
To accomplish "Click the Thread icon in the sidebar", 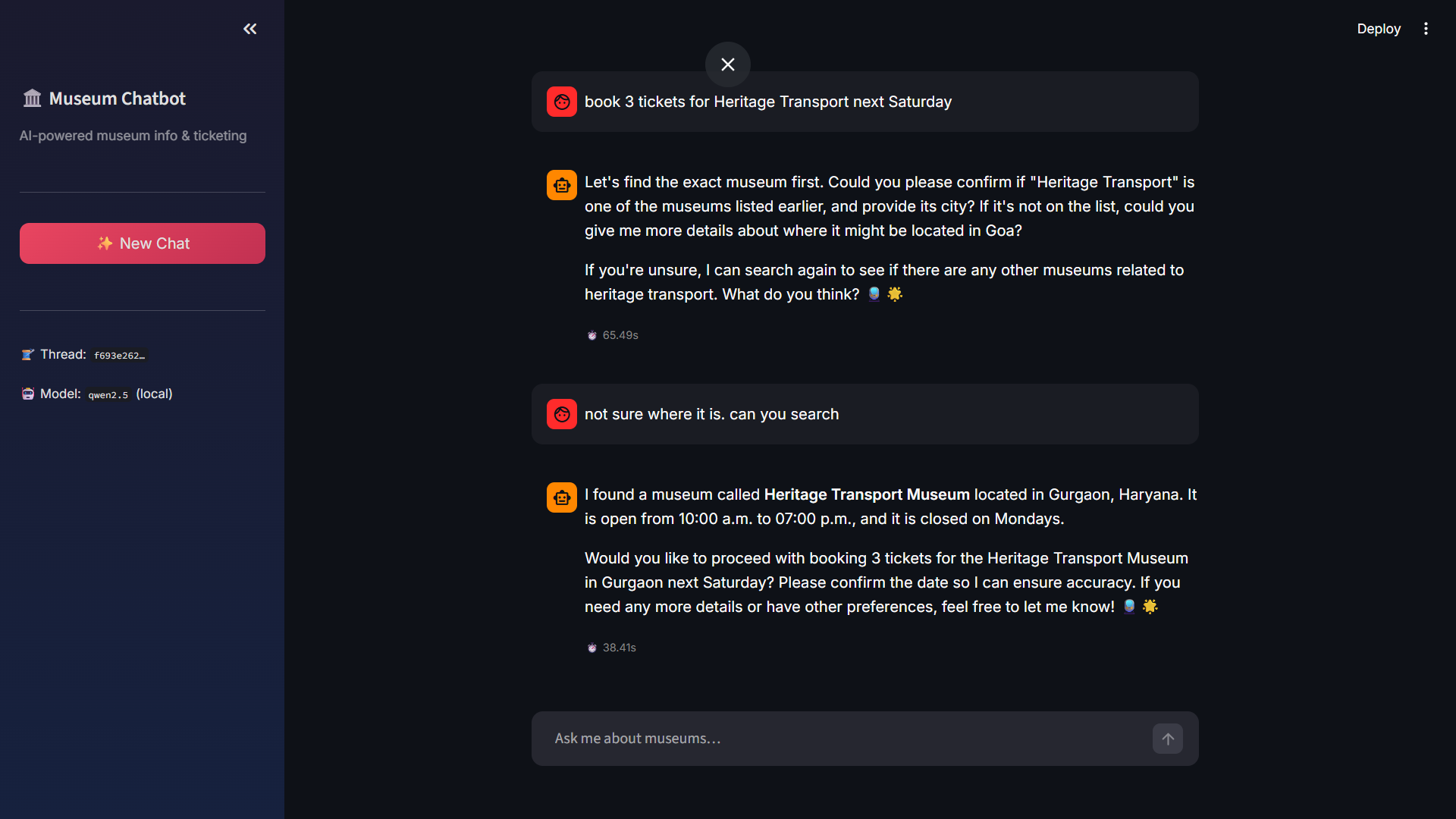I will 28,354.
